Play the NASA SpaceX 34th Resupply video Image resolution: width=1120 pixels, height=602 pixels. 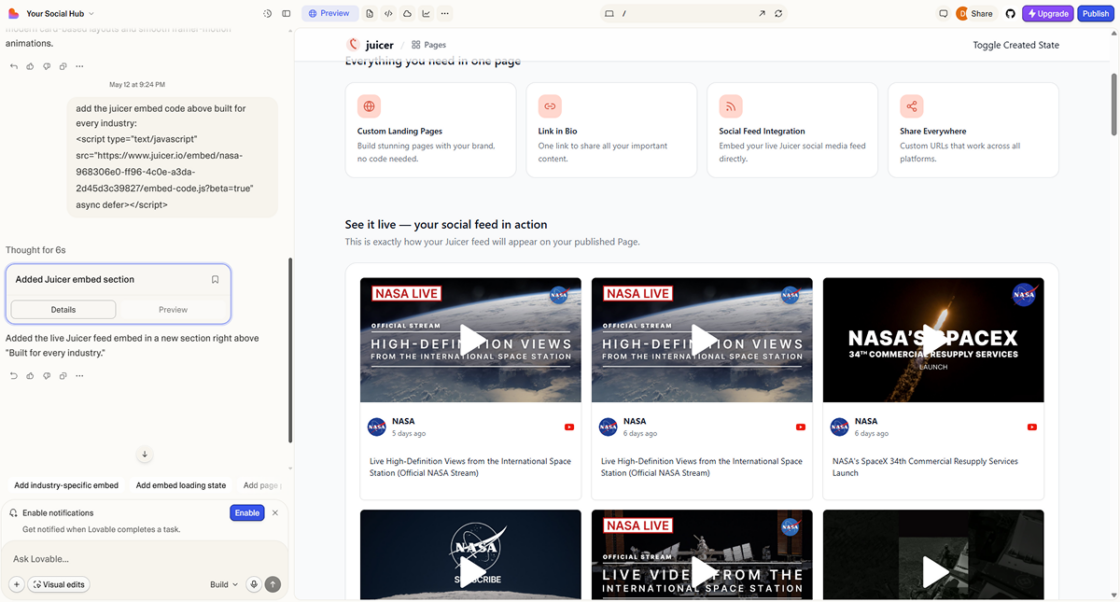click(x=934, y=340)
